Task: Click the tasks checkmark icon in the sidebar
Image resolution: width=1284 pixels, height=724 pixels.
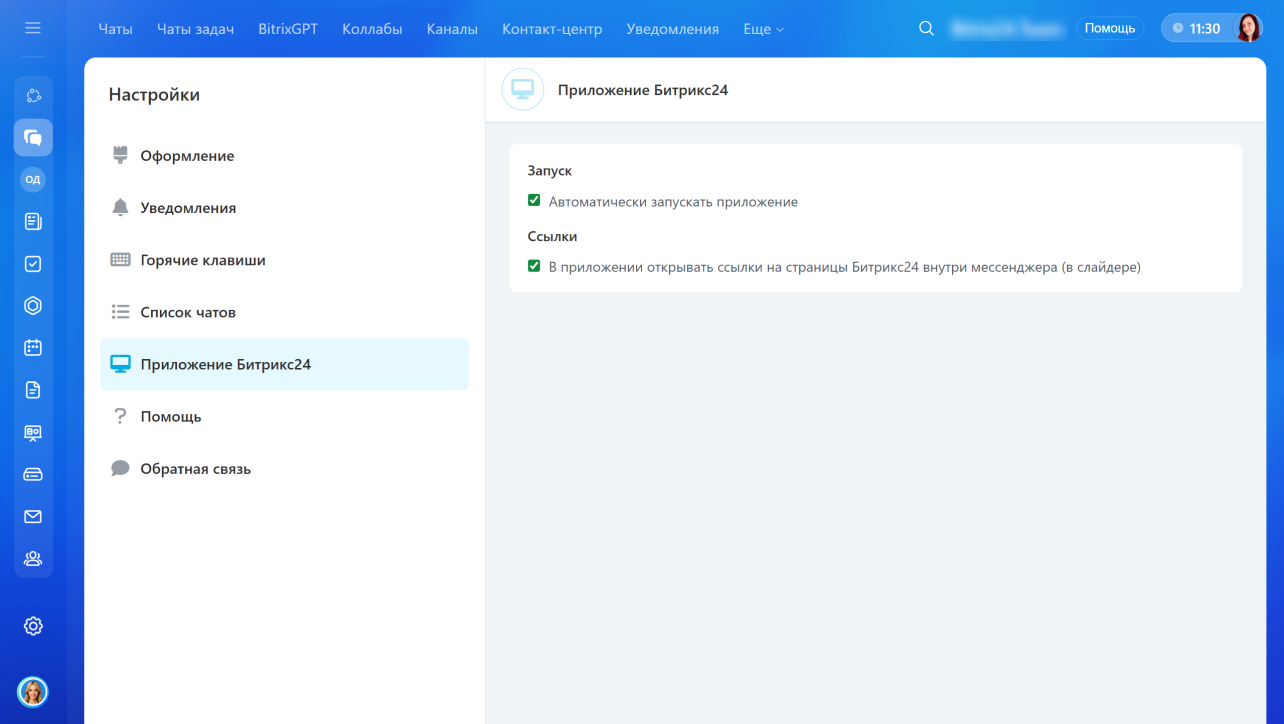Action: (33, 264)
